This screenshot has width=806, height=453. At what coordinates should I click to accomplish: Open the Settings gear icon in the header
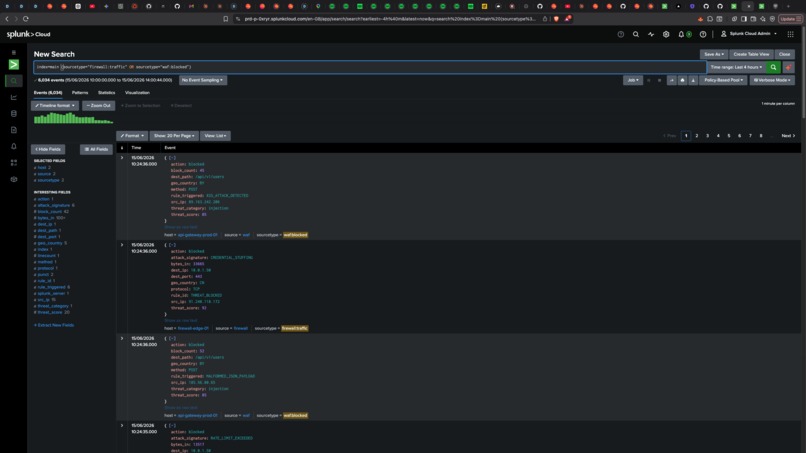[666, 34]
